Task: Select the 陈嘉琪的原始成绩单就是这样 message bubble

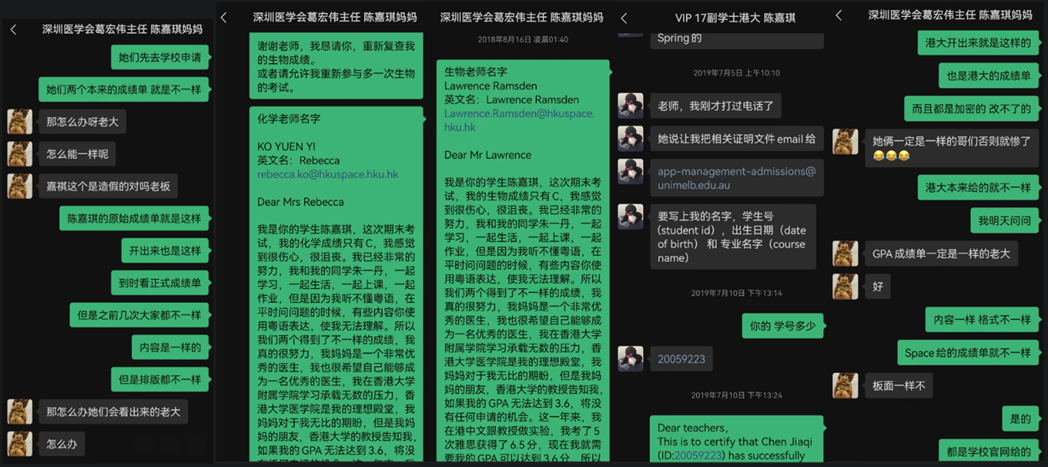Action: [x=133, y=218]
